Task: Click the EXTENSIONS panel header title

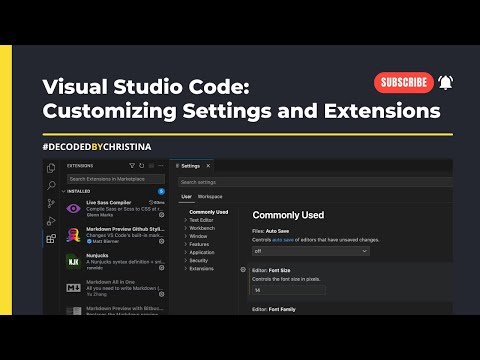Action: tap(80, 166)
